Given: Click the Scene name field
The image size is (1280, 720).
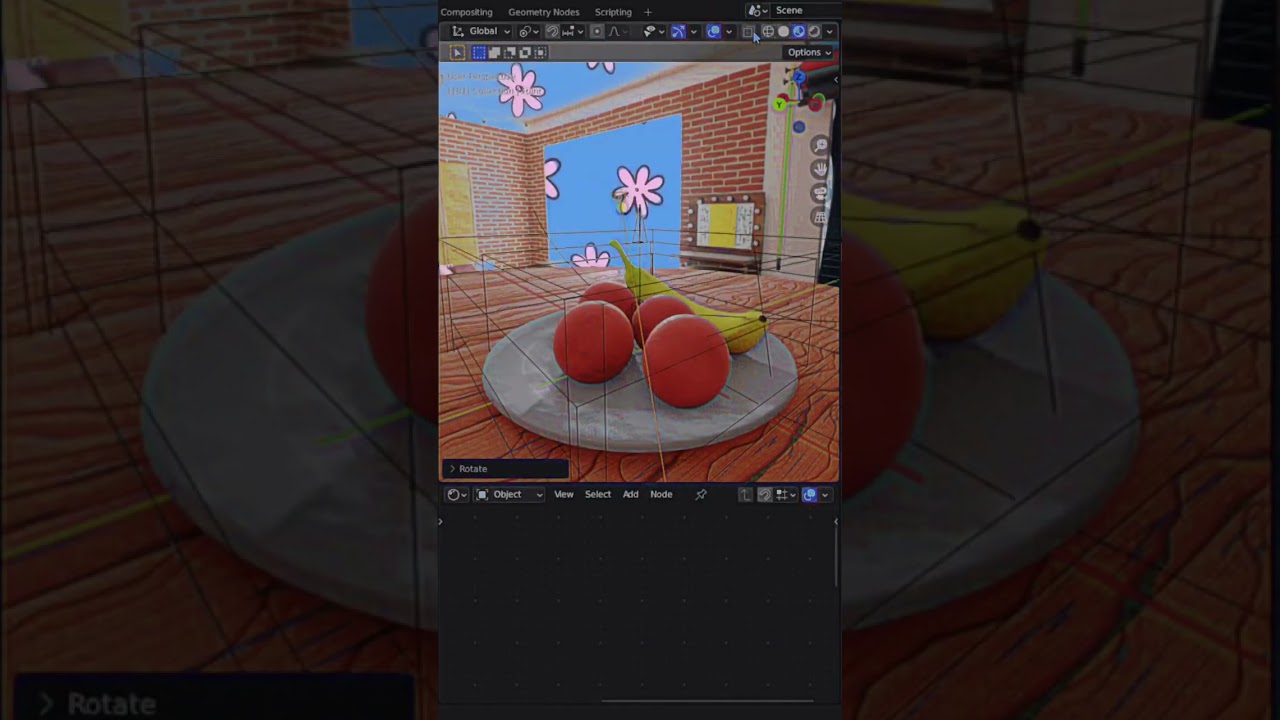Looking at the screenshot, I should [804, 10].
